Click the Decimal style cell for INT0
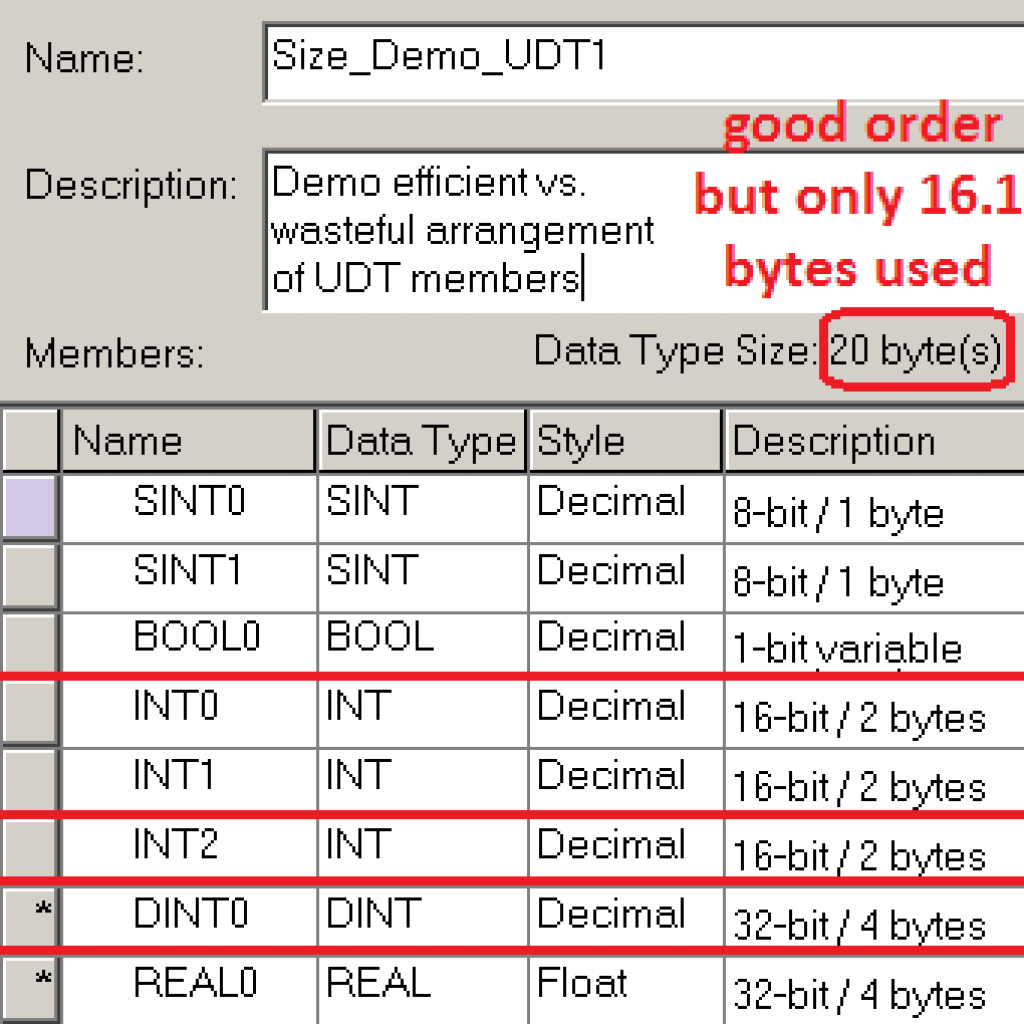 click(x=626, y=713)
